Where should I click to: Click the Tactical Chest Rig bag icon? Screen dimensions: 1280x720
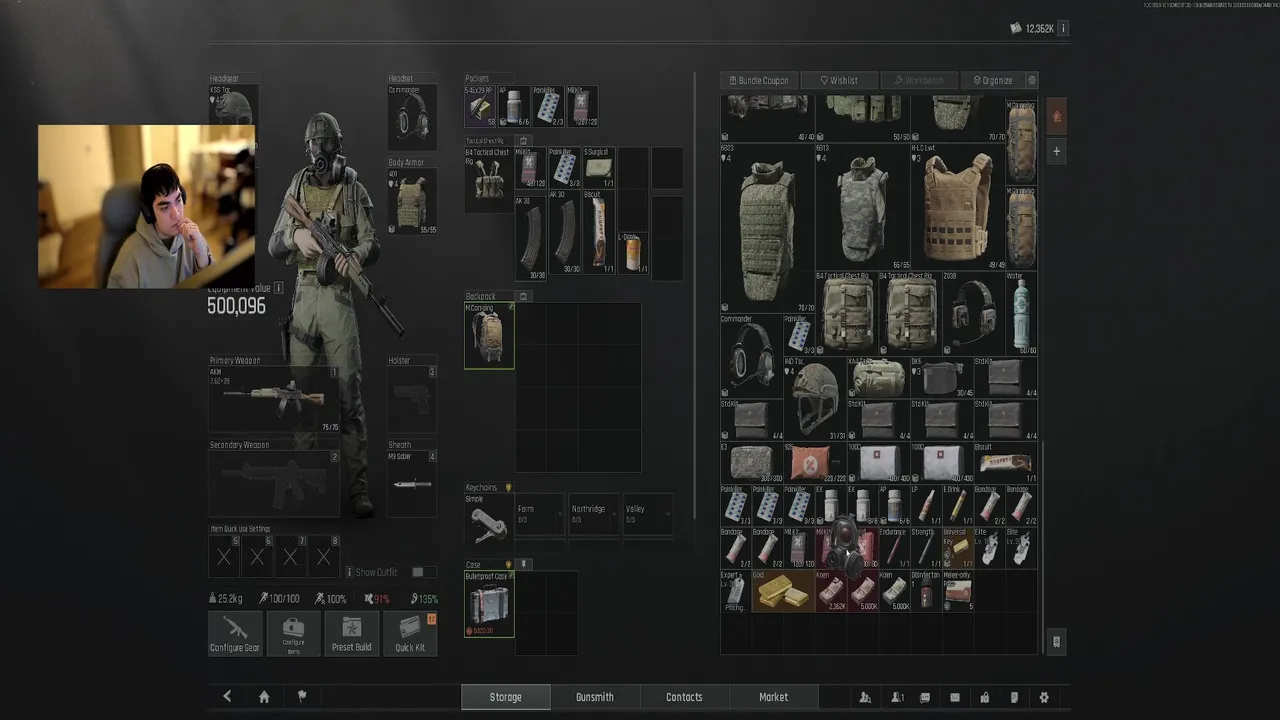(x=523, y=141)
